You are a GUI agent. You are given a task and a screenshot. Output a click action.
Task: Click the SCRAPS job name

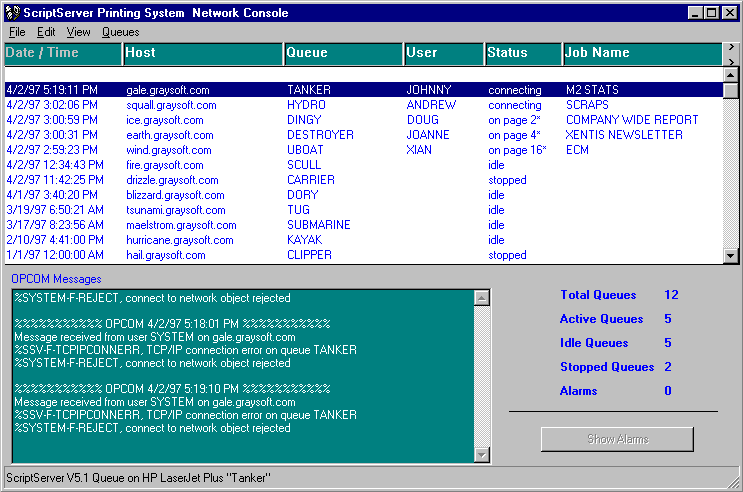tap(587, 105)
